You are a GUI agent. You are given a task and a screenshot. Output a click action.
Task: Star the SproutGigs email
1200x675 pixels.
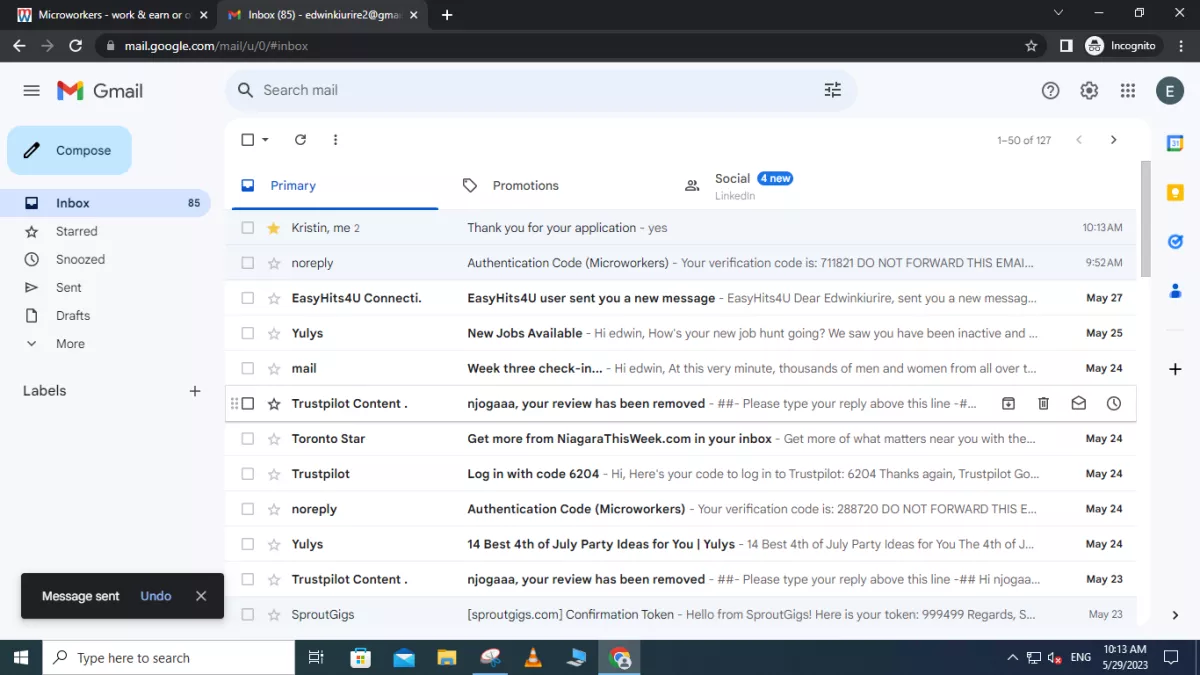tap(274, 615)
